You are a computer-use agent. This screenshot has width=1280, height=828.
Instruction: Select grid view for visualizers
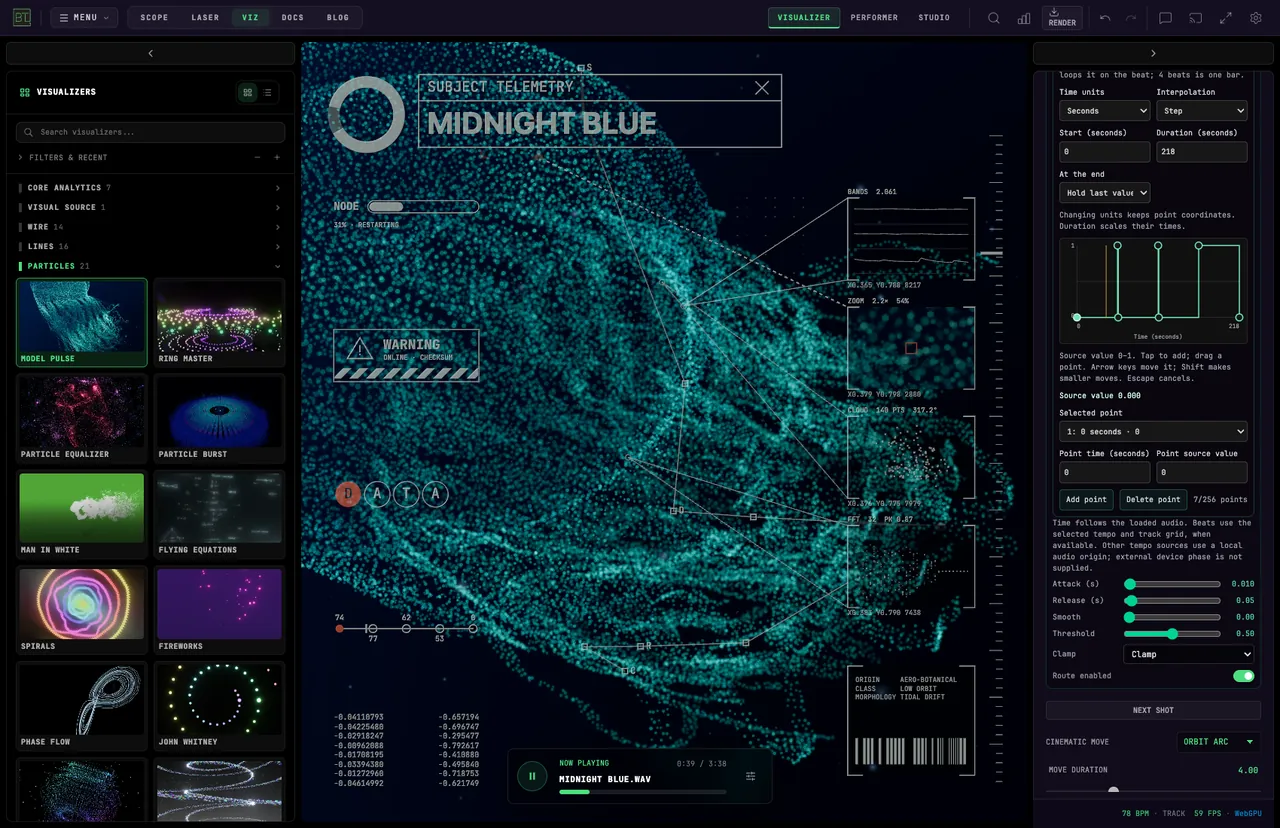point(248,92)
